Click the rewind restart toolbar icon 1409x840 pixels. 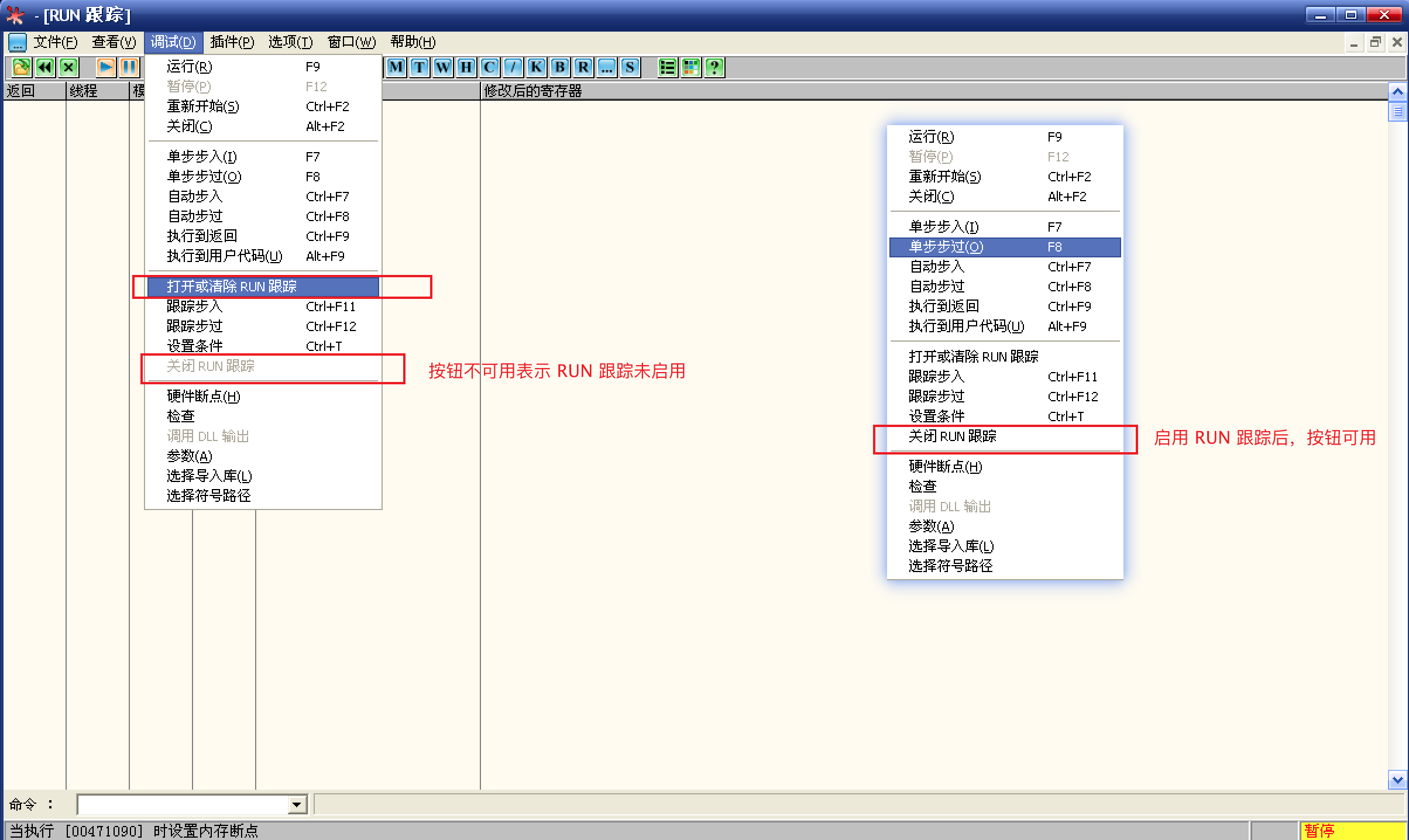45,67
